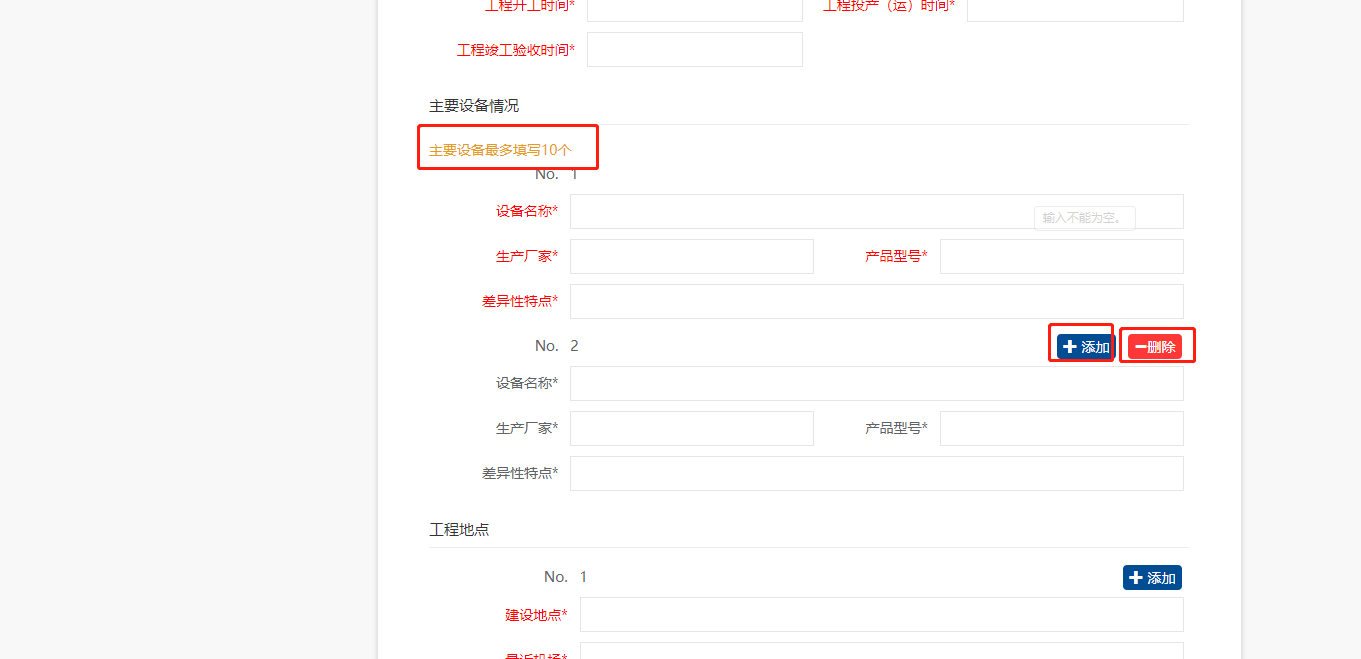Click the 添加 button in 工程地点 section
Viewport: 1361px width, 659px height.
click(x=1152, y=578)
